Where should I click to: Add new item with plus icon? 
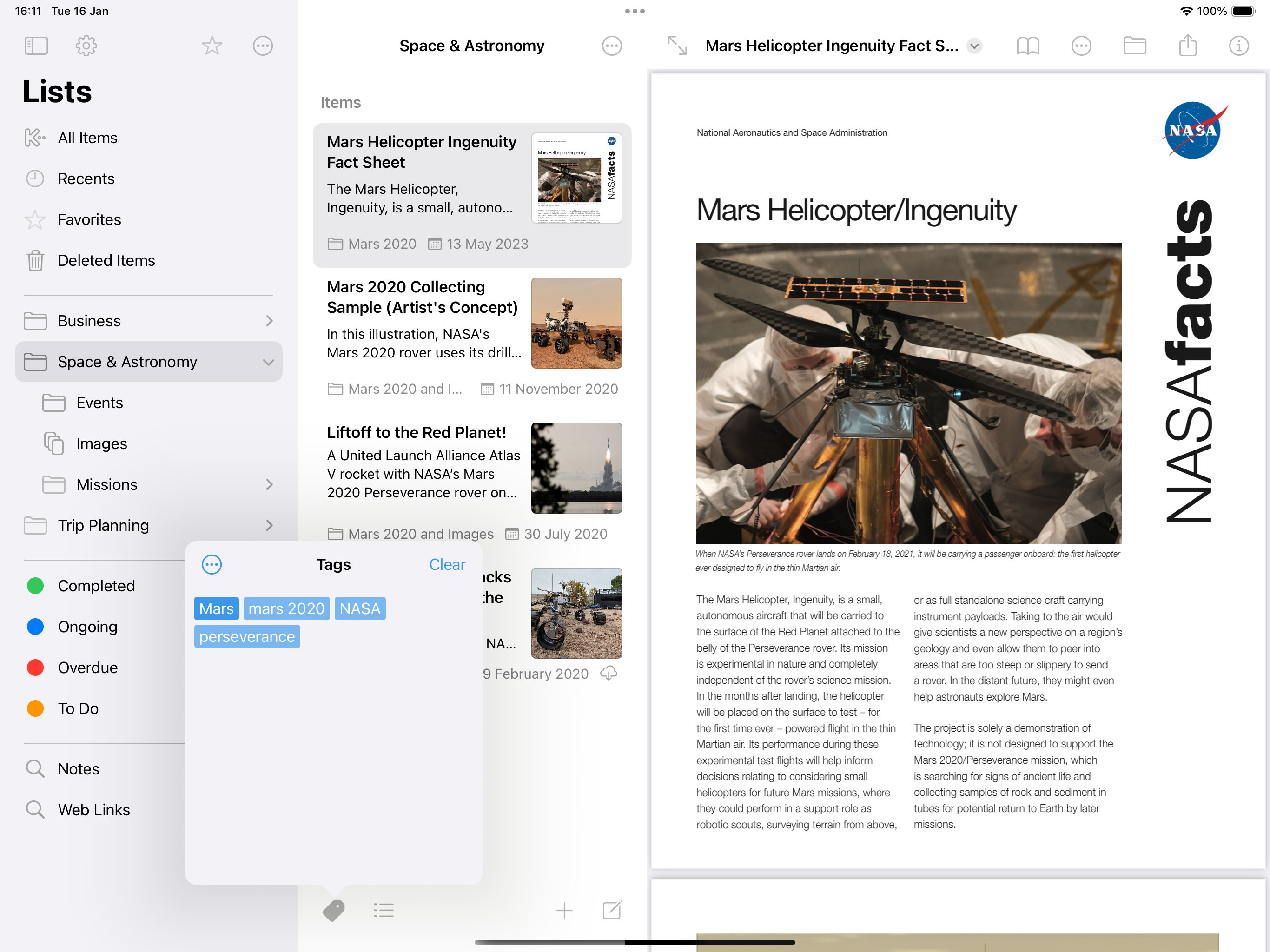(x=564, y=910)
